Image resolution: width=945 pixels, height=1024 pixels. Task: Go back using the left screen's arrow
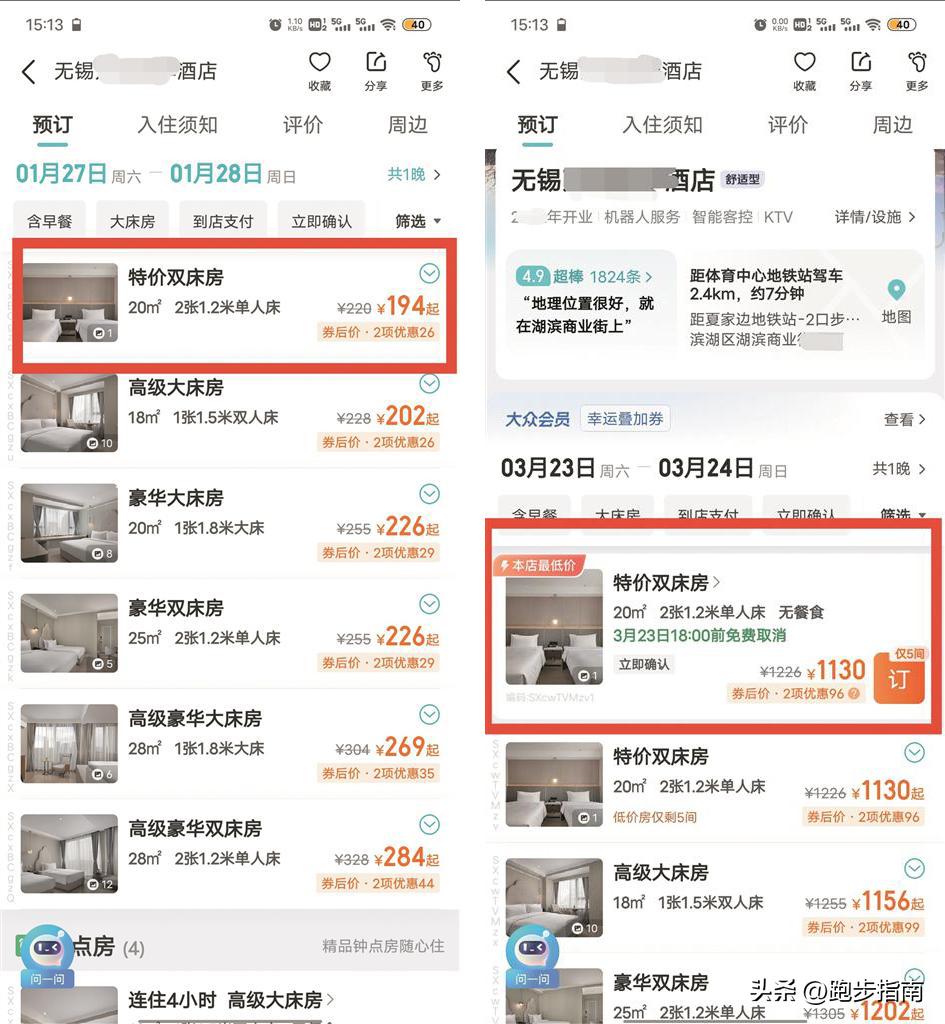[x=29, y=71]
